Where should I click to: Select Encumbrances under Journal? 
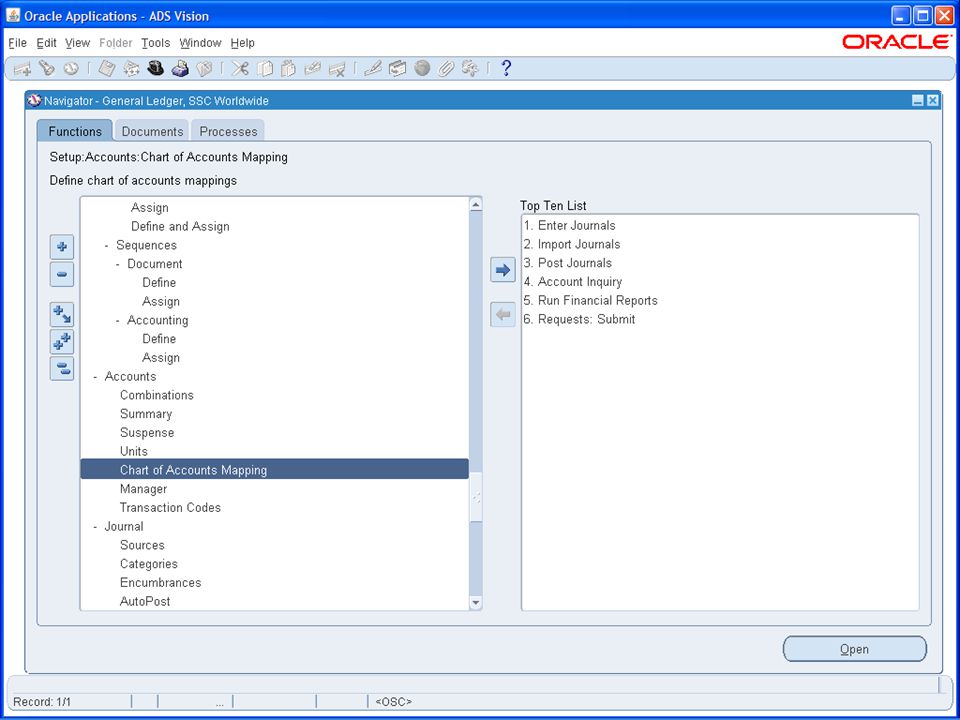point(160,582)
